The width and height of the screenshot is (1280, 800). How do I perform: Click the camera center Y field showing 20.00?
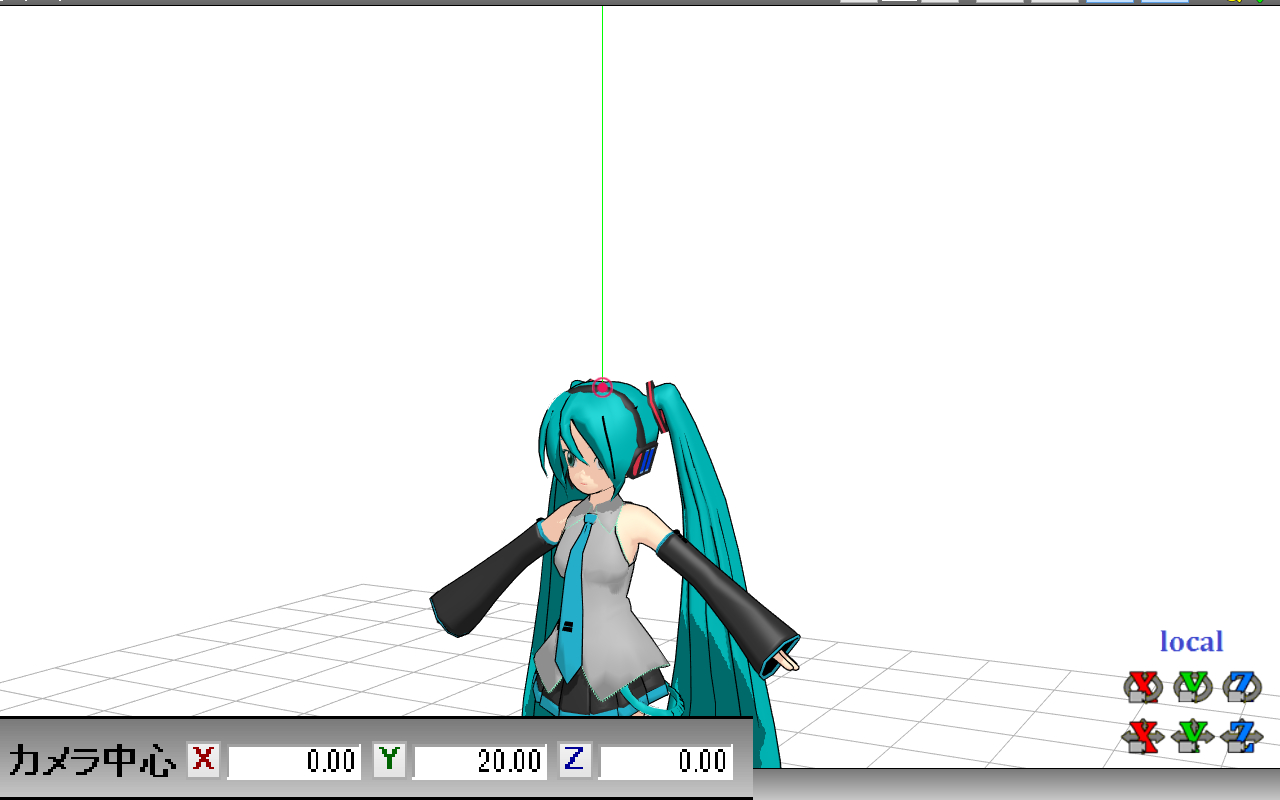coord(481,762)
